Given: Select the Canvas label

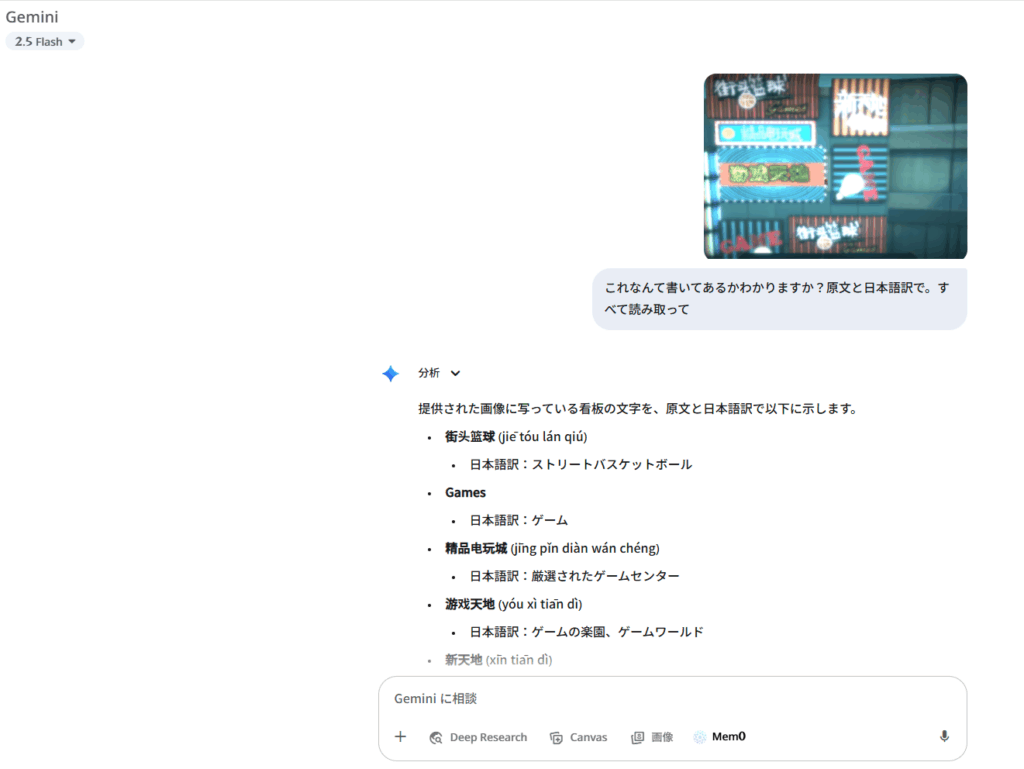Looking at the screenshot, I should (x=588, y=737).
